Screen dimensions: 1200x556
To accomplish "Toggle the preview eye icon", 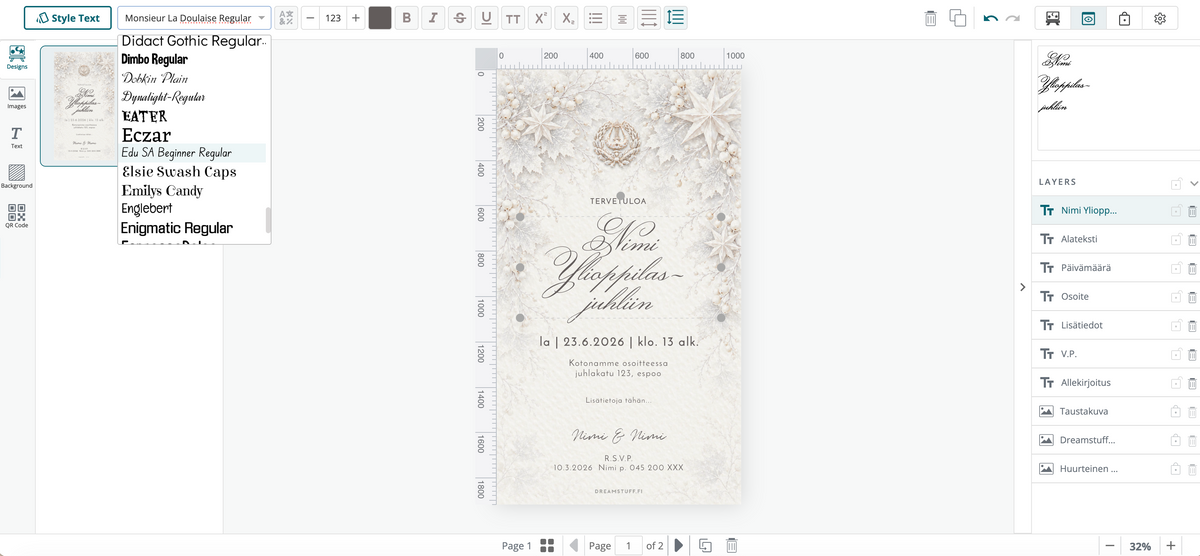I will [1088, 18].
